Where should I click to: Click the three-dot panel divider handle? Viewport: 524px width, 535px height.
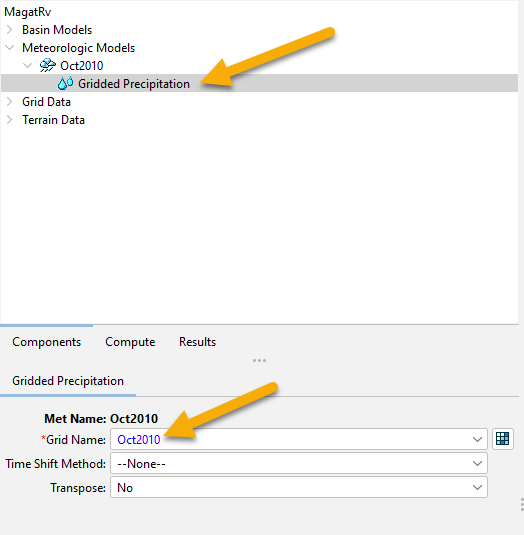tap(259, 360)
